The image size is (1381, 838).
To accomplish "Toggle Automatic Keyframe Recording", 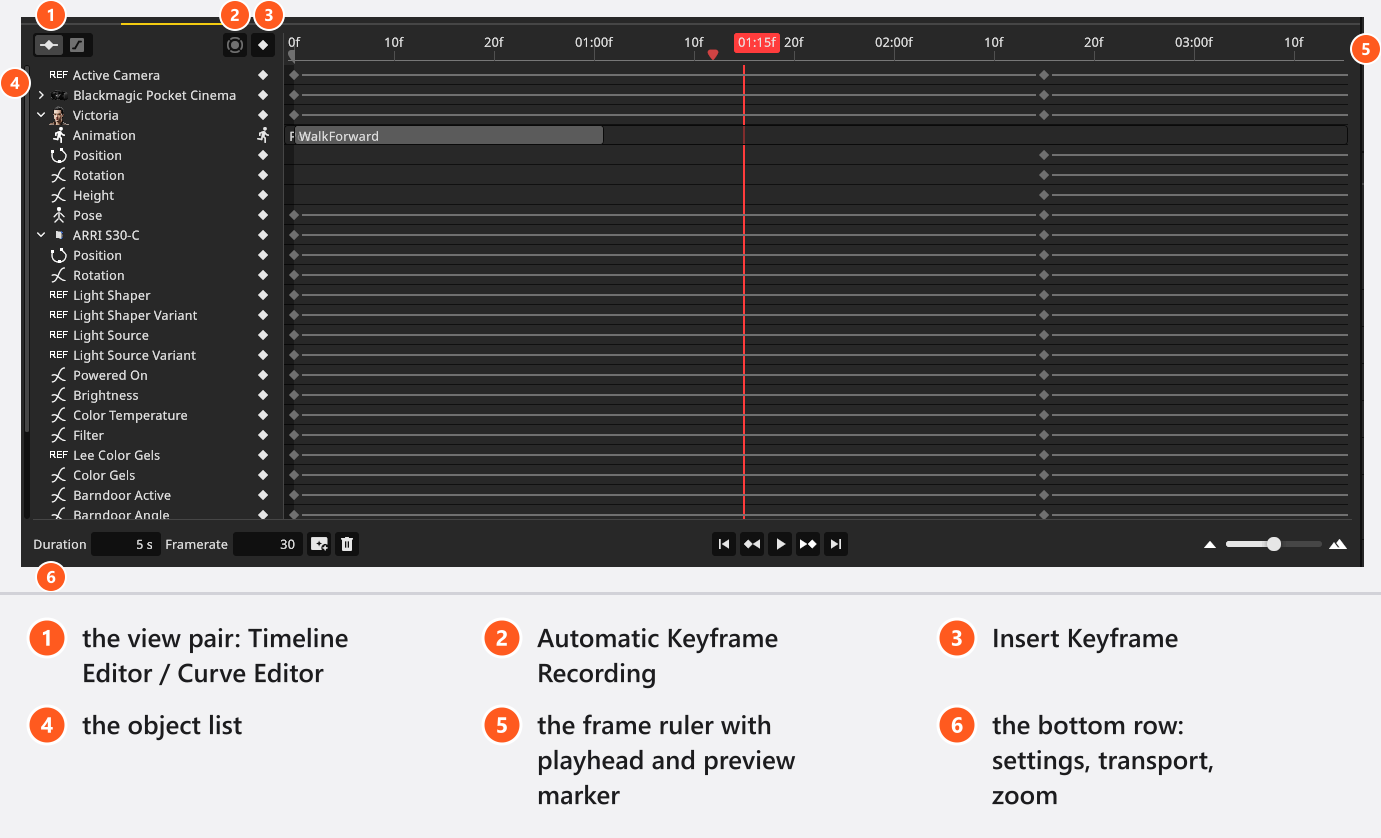I will coord(235,45).
